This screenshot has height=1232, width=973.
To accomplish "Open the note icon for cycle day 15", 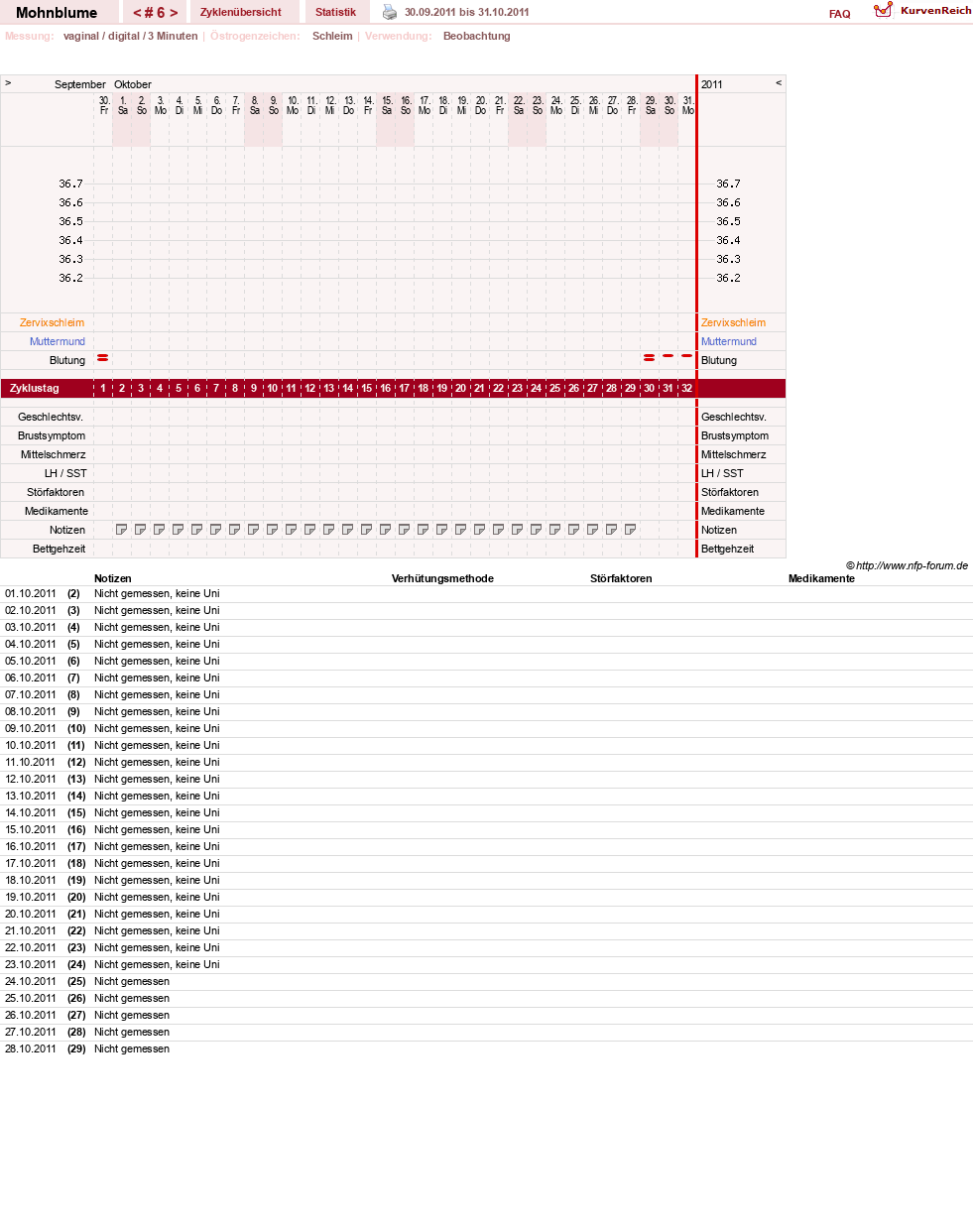I will click(367, 530).
